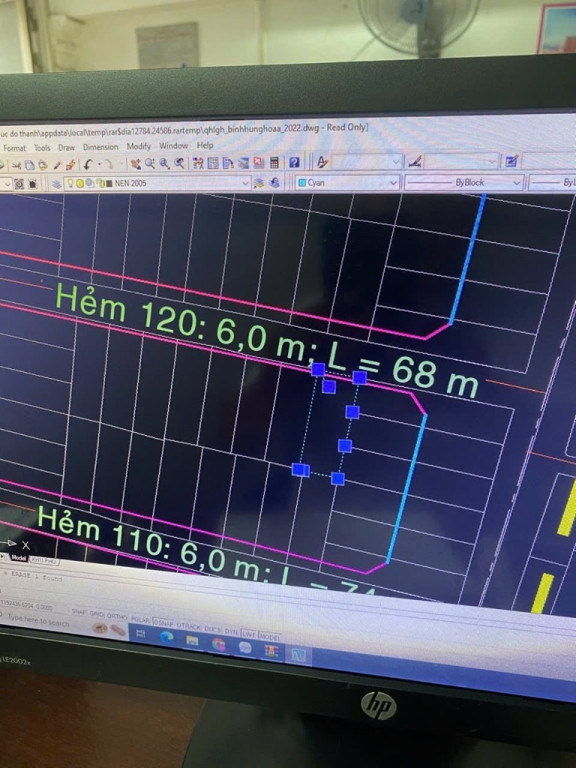Image resolution: width=576 pixels, height=768 pixels.
Task: Click the Layer Previous icon
Action: tap(275, 182)
